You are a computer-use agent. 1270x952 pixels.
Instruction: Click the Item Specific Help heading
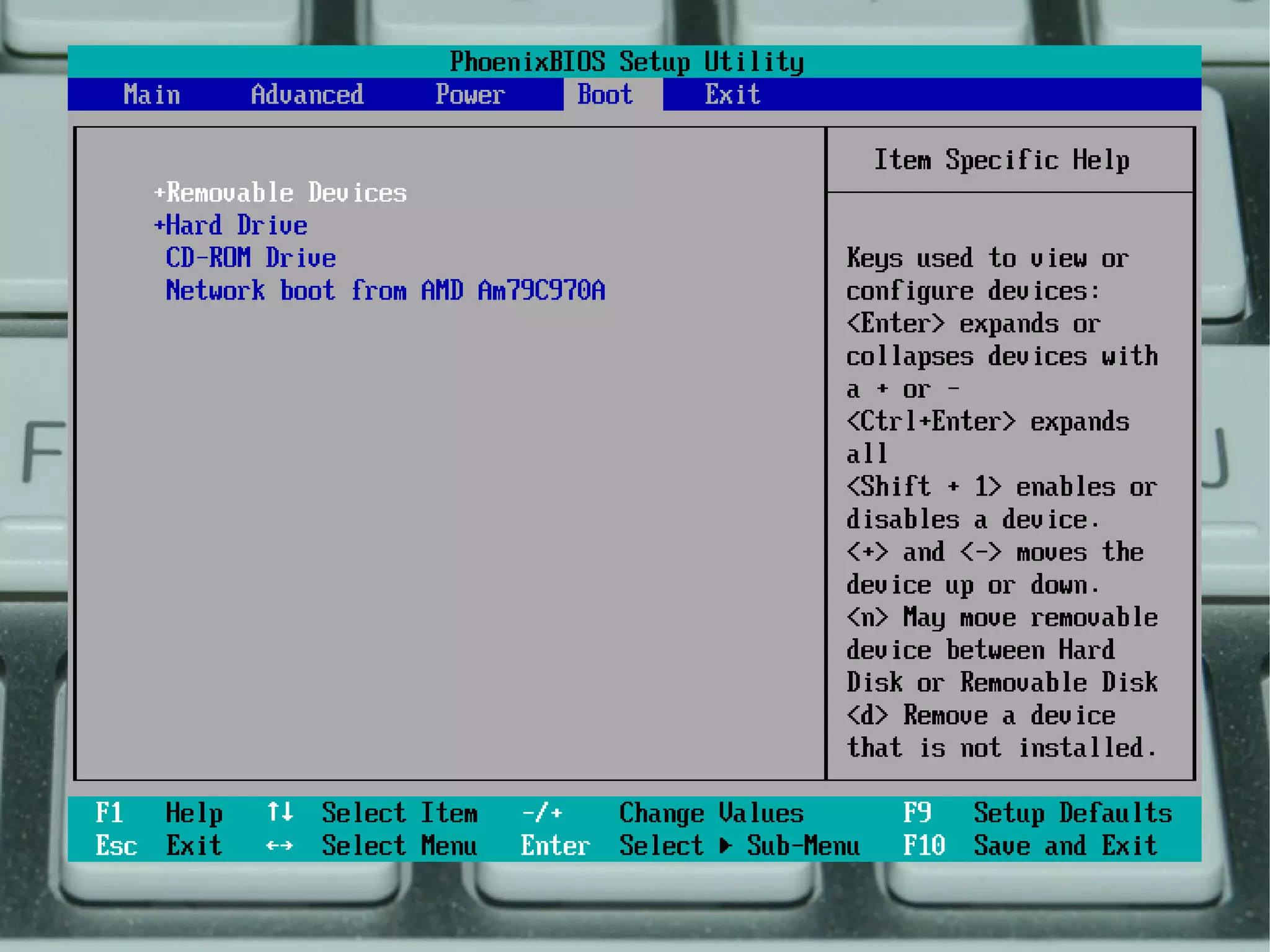(x=1001, y=160)
